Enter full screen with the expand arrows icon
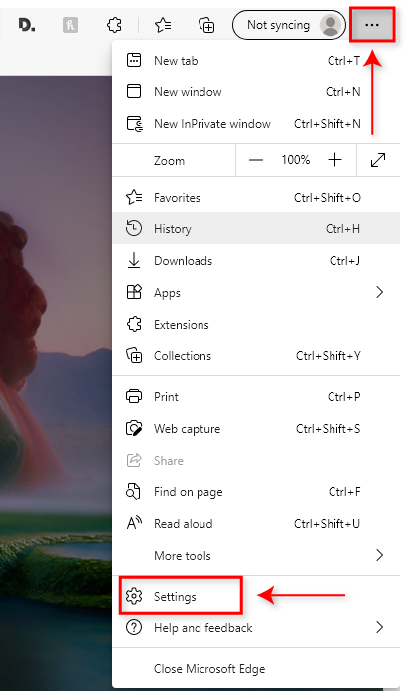This screenshot has height=691, width=408. coord(378,160)
